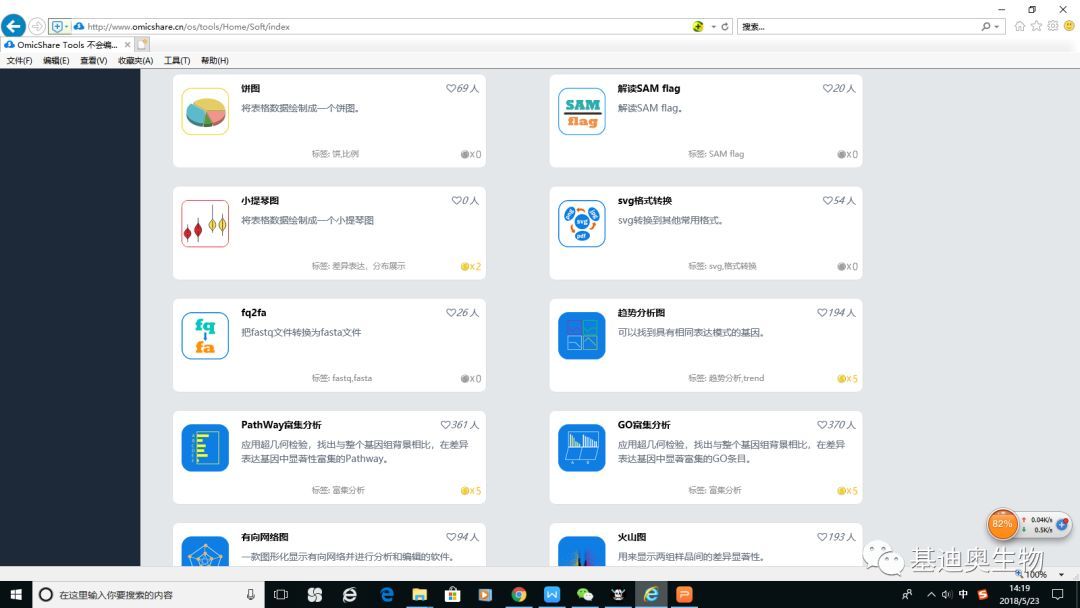Open the GO富集分析 tool icon

click(x=582, y=448)
